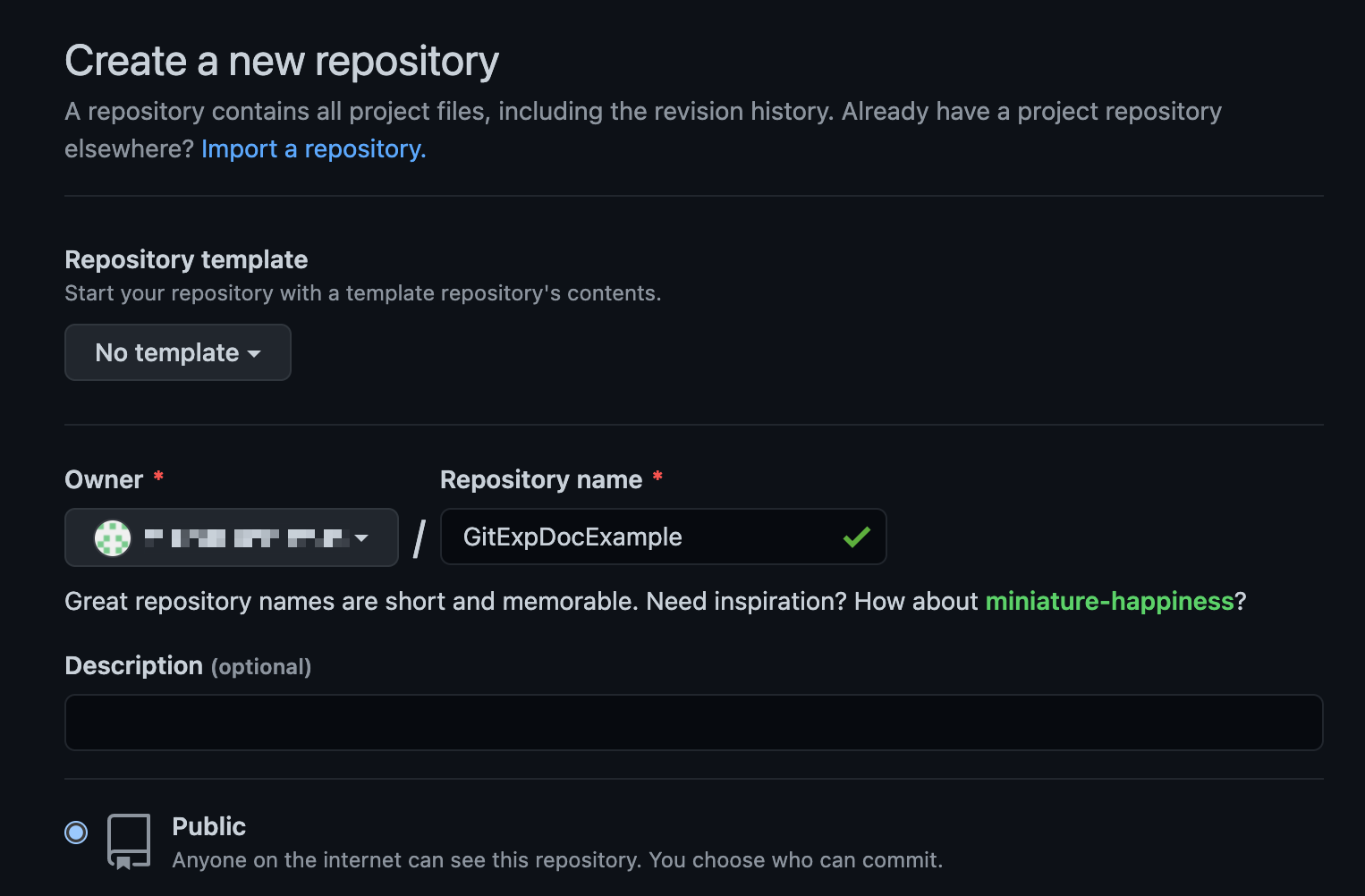The width and height of the screenshot is (1365, 896).
Task: Click the Description (optional) label
Action: 188,666
